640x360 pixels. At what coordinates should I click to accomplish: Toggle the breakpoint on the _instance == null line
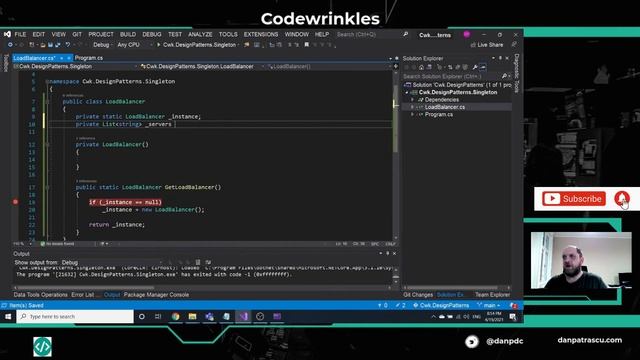coord(15,202)
